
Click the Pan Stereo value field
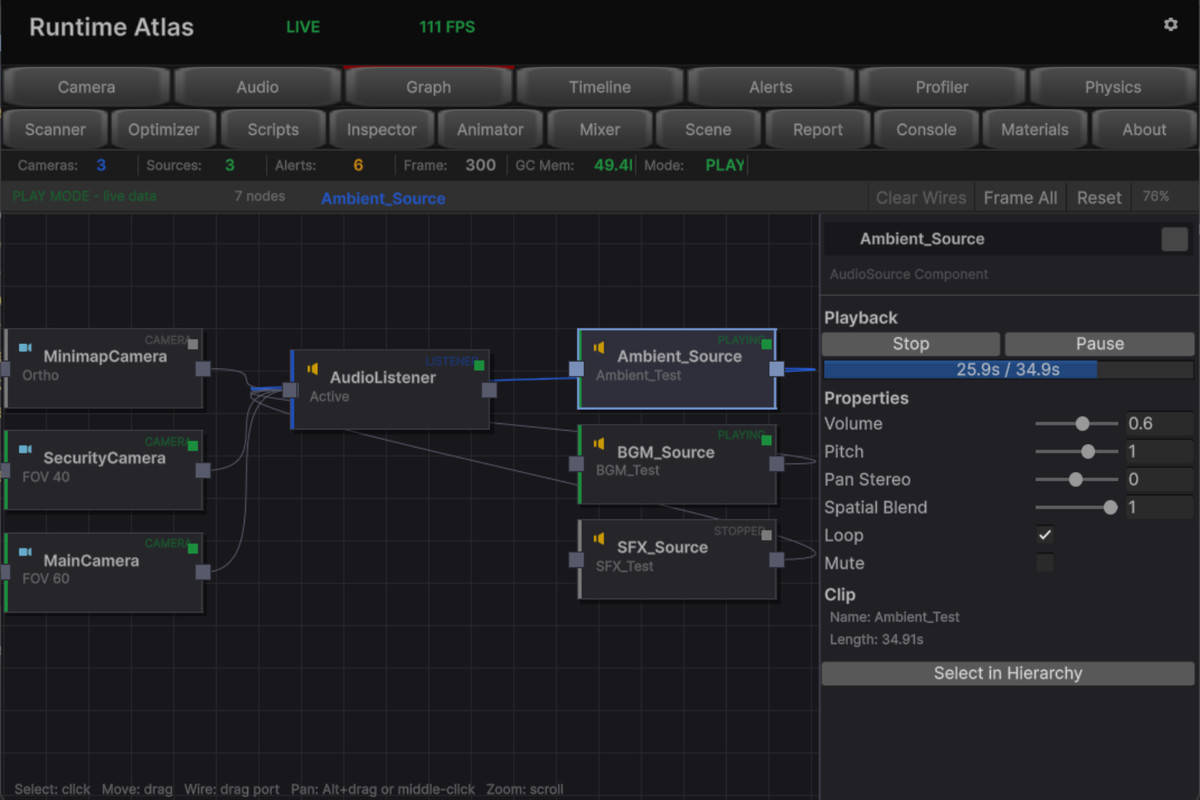click(1159, 480)
